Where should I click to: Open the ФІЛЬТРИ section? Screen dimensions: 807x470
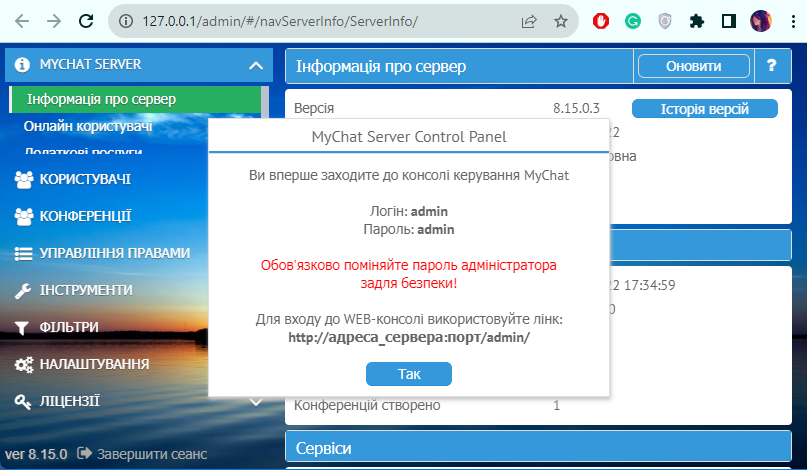tap(69, 327)
